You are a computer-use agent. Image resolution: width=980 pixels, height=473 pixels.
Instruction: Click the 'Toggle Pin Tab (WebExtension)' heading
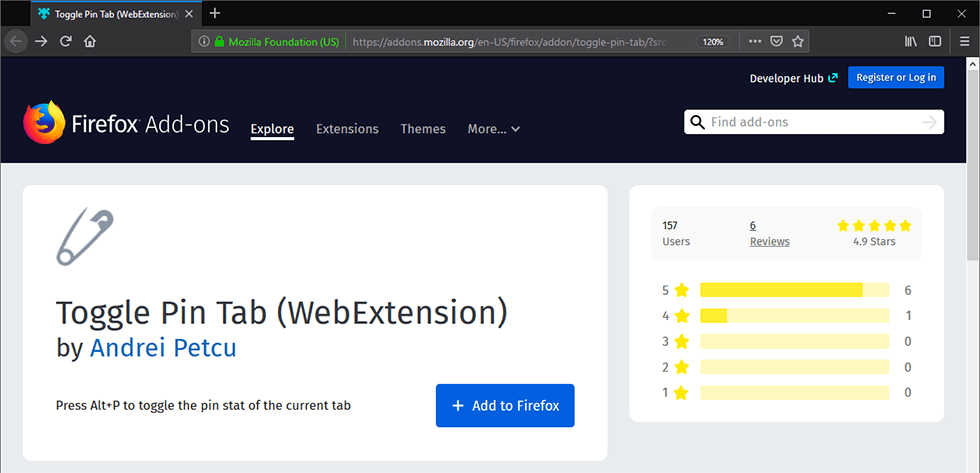281,314
